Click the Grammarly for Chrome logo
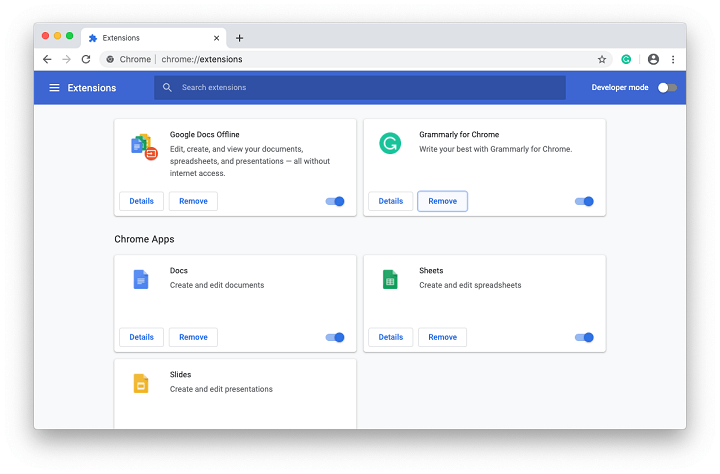Image resolution: width=720 pixels, height=474 pixels. tap(390, 143)
